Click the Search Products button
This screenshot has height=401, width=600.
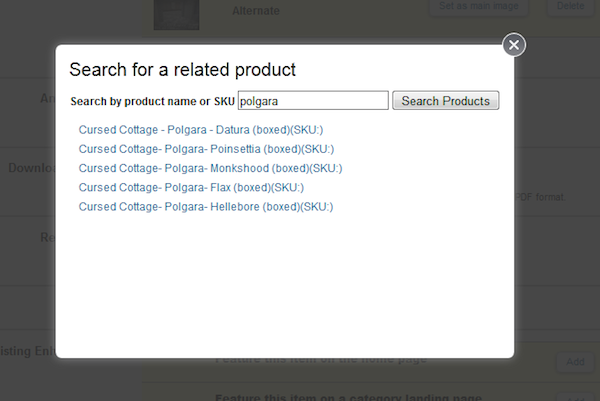[x=445, y=101]
